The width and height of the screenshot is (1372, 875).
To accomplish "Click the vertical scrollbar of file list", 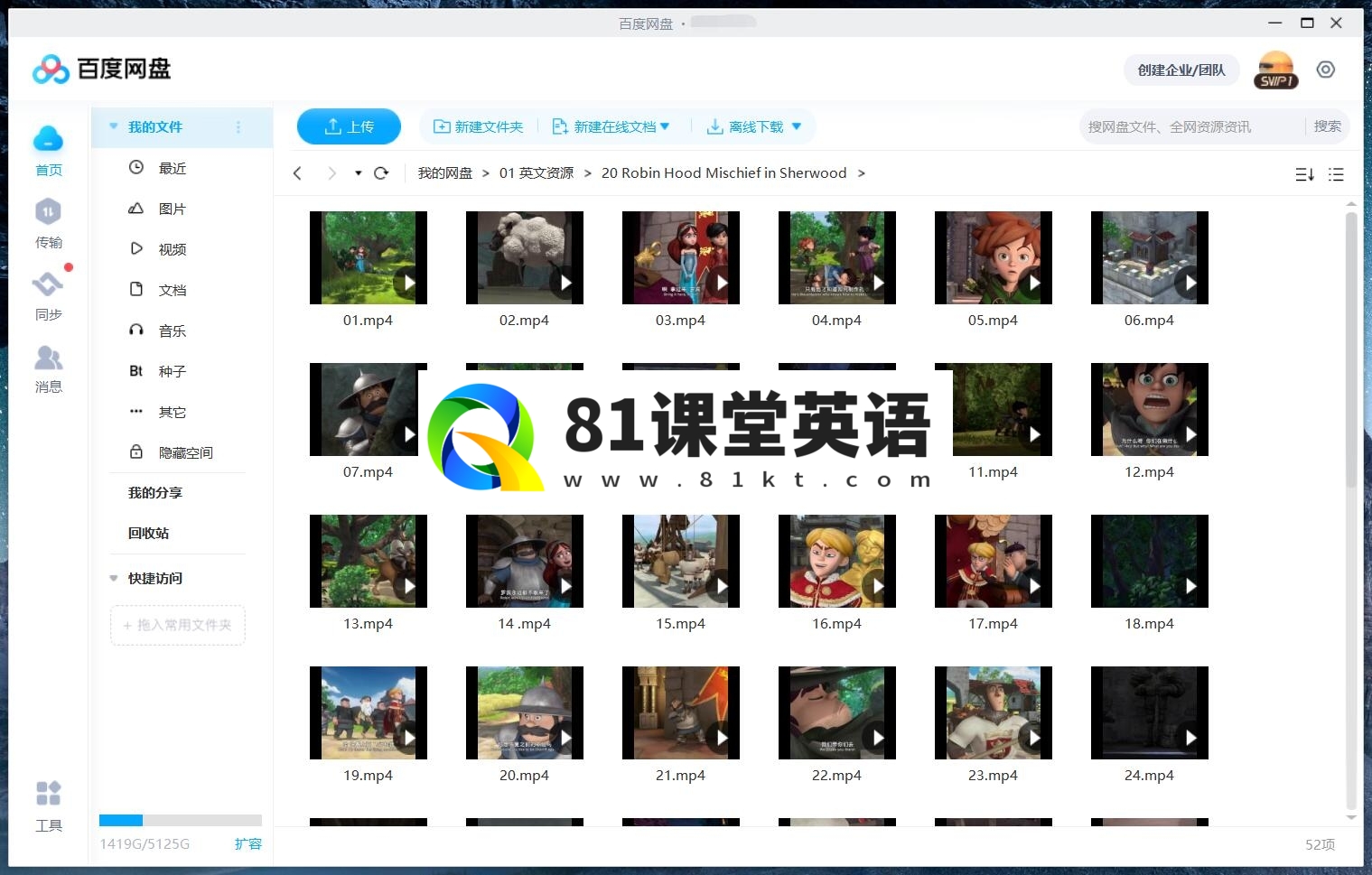I will pos(1351,349).
